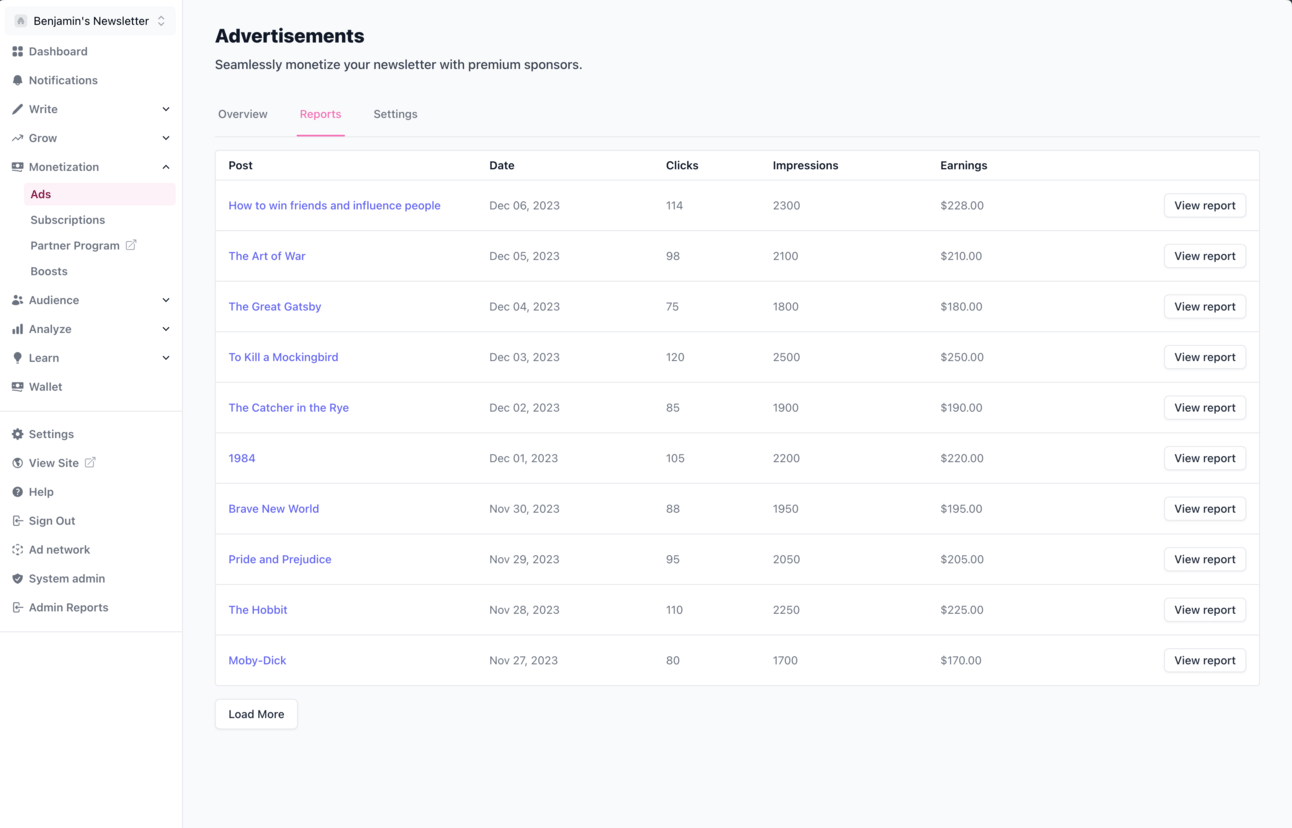
Task: Collapse the Monetization menu chevron
Action: pyautogui.click(x=166, y=167)
